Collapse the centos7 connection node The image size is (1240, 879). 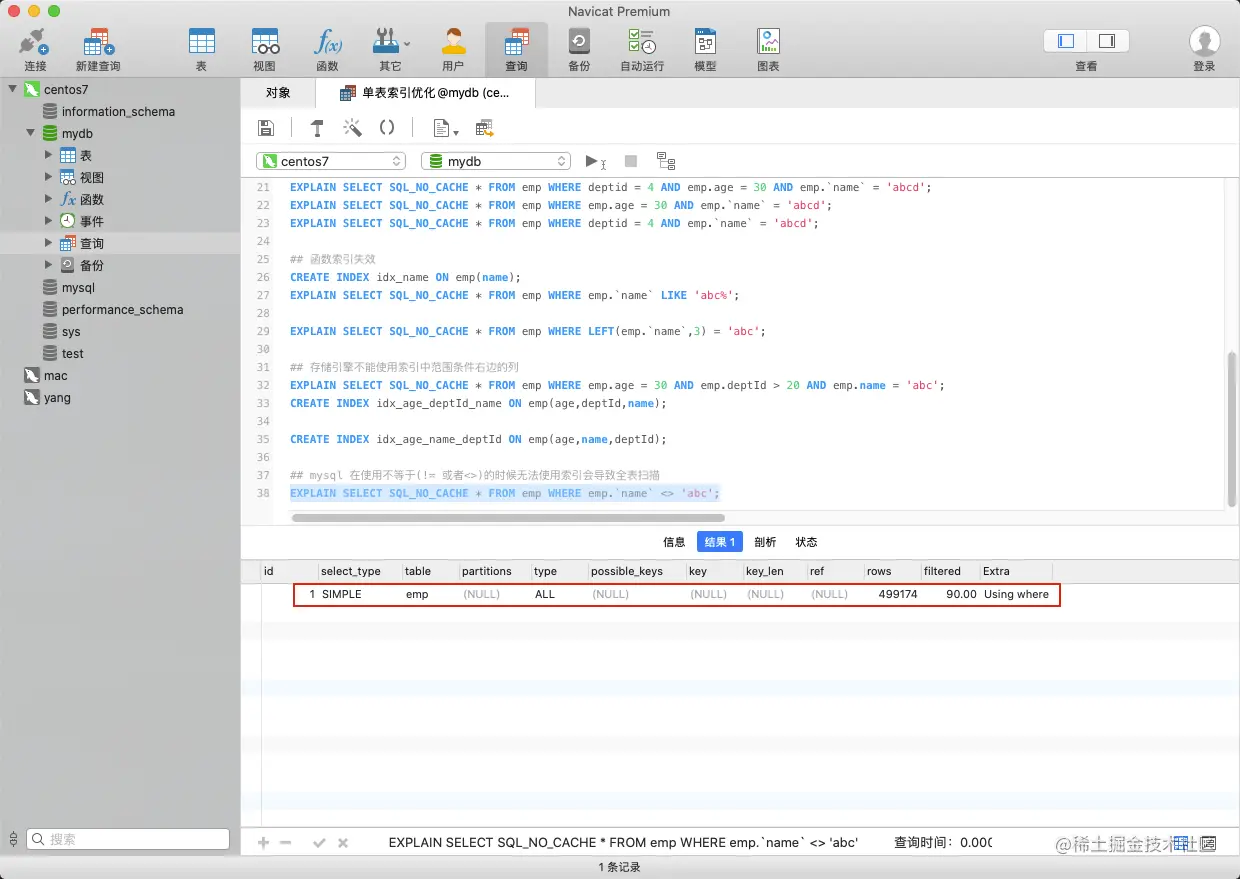point(13,89)
